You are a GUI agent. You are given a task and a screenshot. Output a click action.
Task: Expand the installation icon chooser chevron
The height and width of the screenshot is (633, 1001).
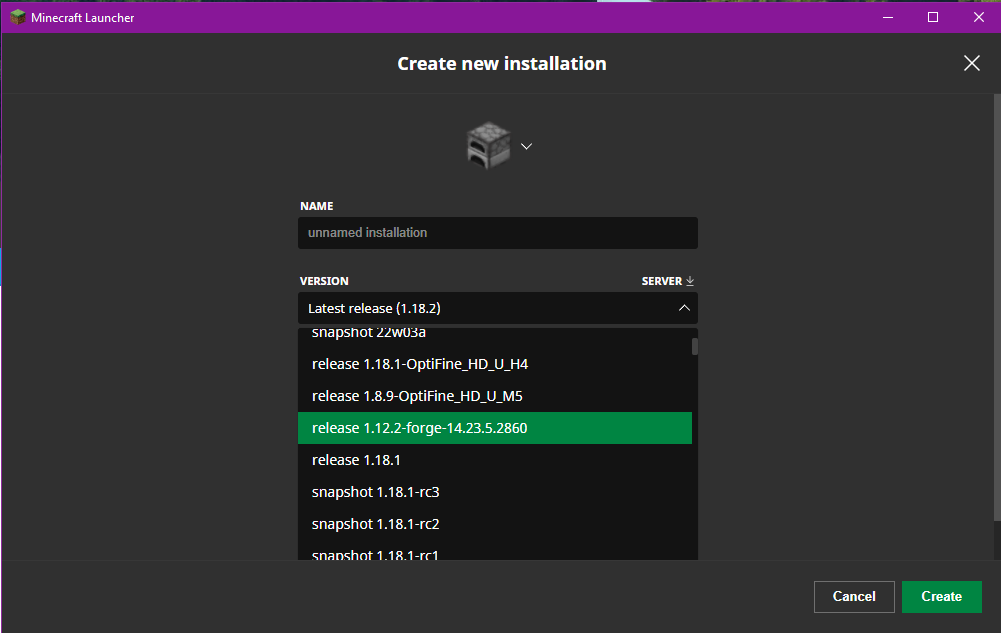pyautogui.click(x=526, y=146)
